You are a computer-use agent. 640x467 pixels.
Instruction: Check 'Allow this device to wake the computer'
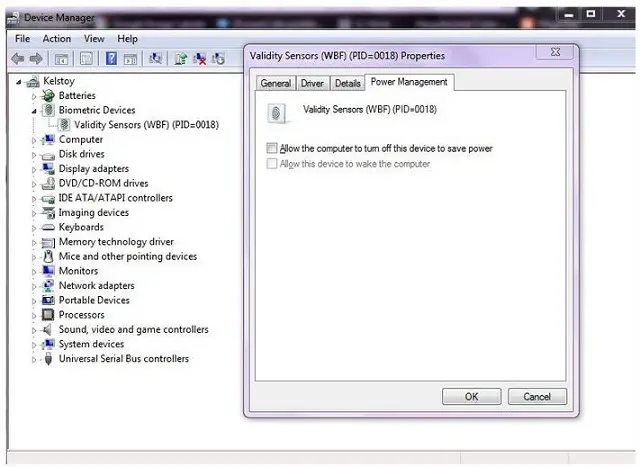(272, 164)
